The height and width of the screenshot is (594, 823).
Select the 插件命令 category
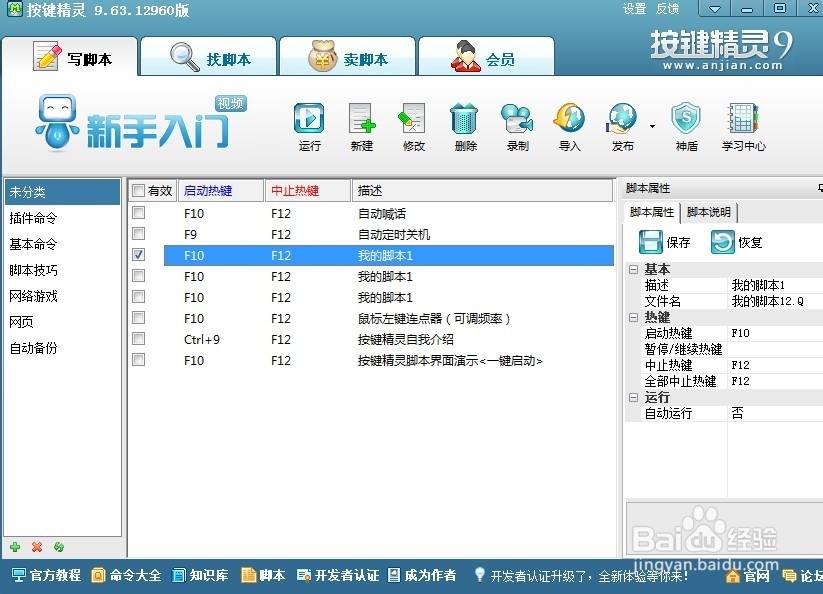coord(62,218)
